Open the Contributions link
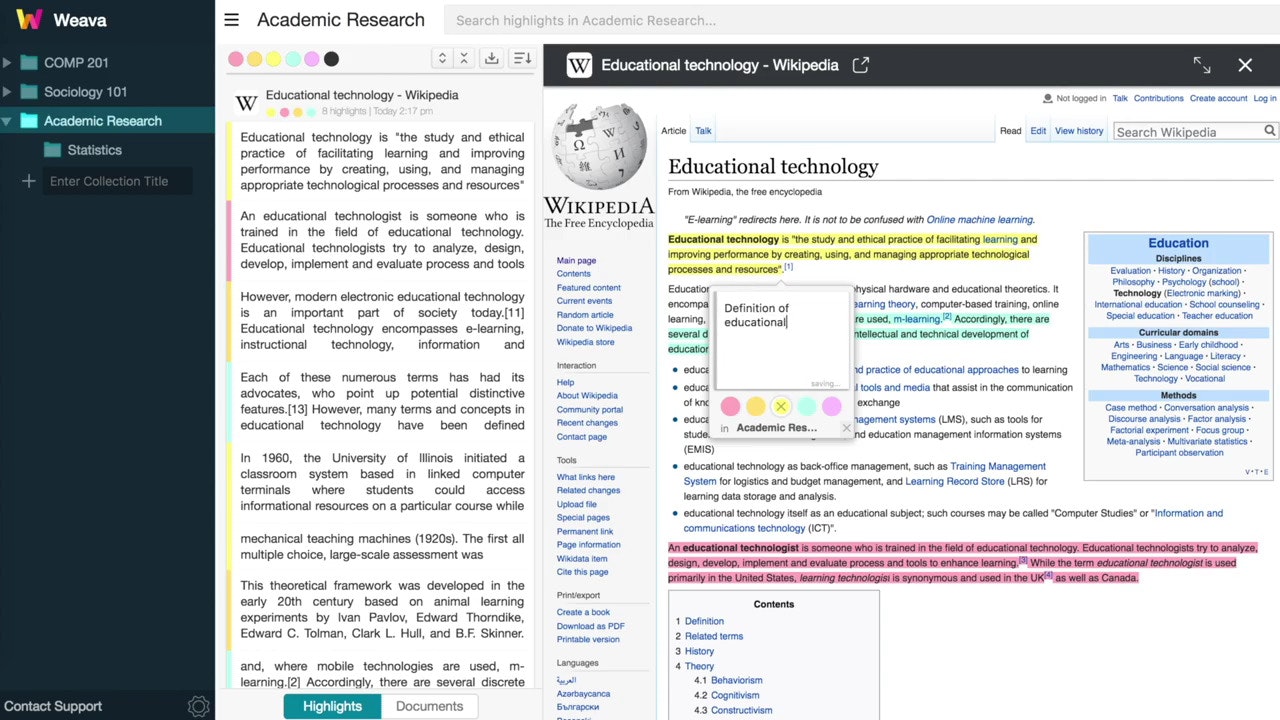Screen dimensions: 1280x720 pos(1158,98)
